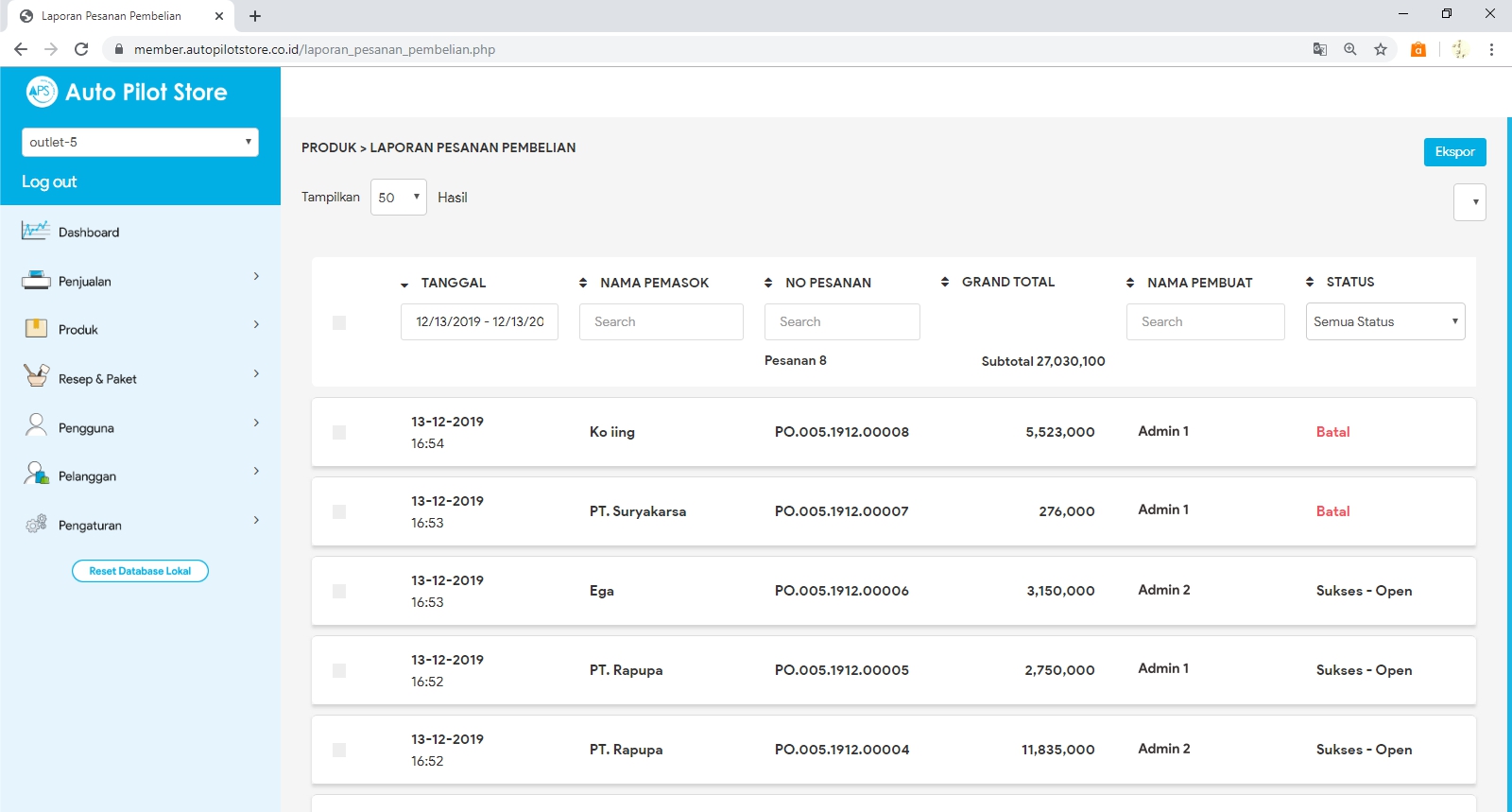The height and width of the screenshot is (812, 1512).
Task: Expand the Penjualan sidebar menu
Action: click(140, 281)
